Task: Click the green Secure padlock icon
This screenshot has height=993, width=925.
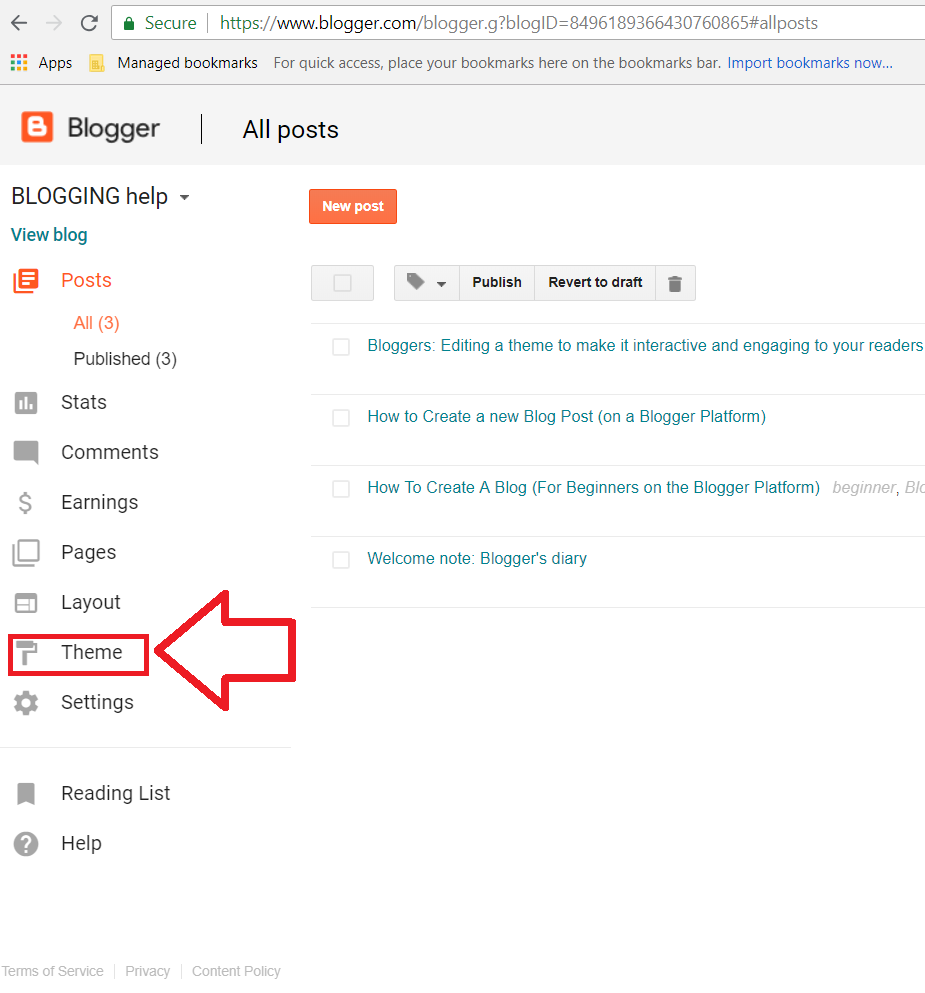Action: pos(129,24)
